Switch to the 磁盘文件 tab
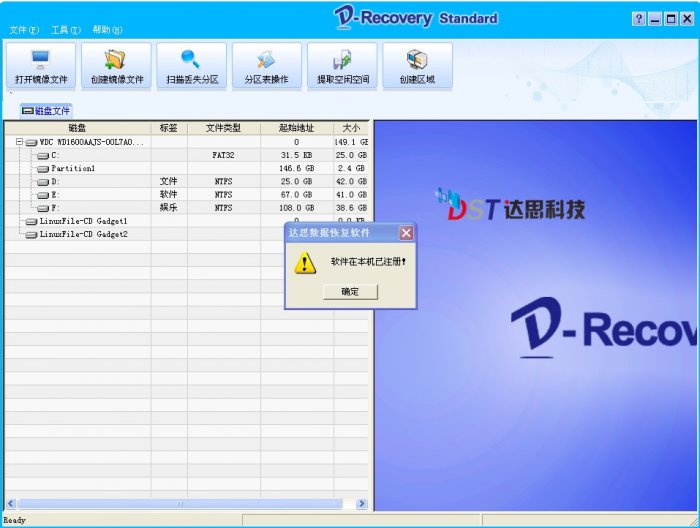 (46, 111)
